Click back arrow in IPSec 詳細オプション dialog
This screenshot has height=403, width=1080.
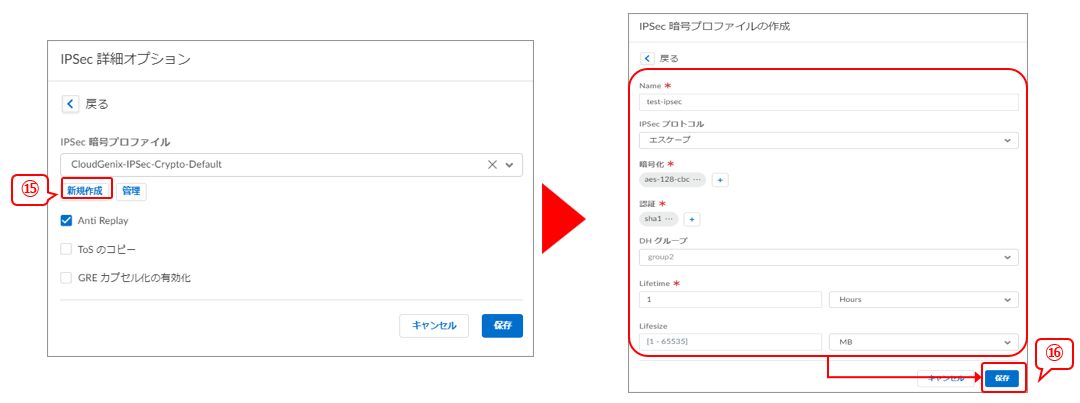(71, 104)
